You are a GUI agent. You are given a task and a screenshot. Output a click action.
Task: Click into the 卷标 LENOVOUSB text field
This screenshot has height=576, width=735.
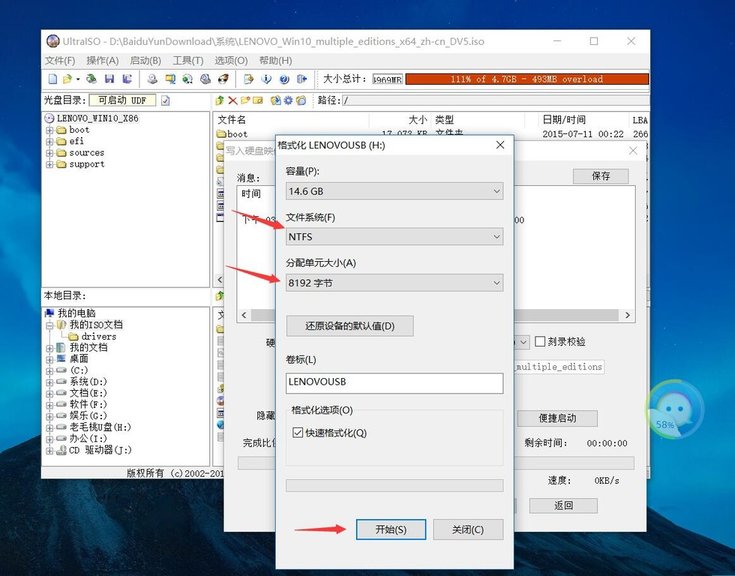tap(394, 383)
